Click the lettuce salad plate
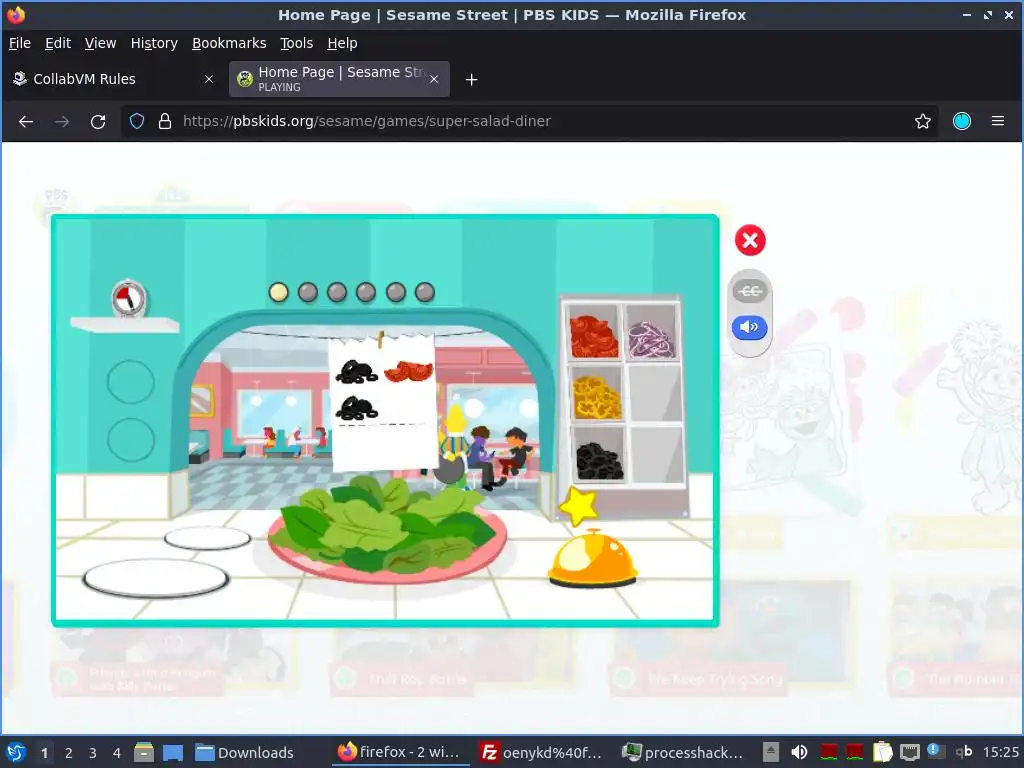Viewport: 1024px width, 768px height. (387, 530)
